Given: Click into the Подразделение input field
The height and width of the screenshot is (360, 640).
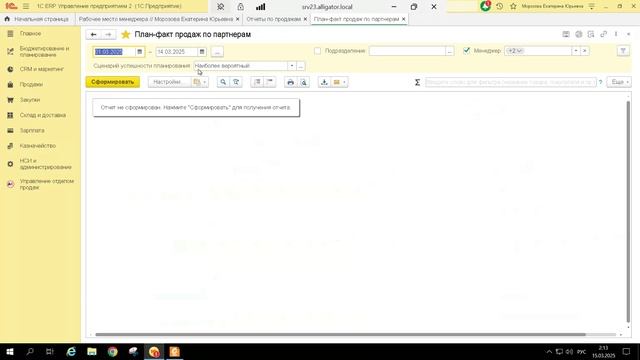Looking at the screenshot, I should (407, 51).
